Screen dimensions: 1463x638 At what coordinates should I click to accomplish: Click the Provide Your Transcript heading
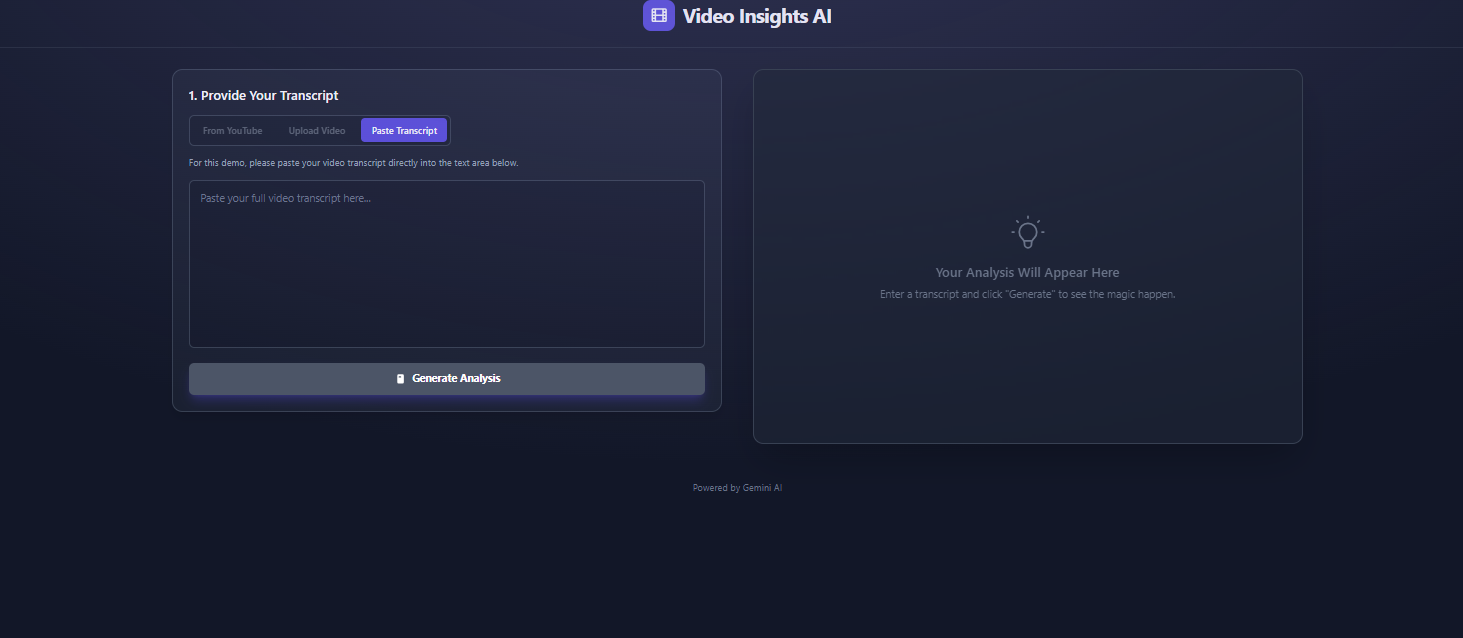click(x=263, y=95)
